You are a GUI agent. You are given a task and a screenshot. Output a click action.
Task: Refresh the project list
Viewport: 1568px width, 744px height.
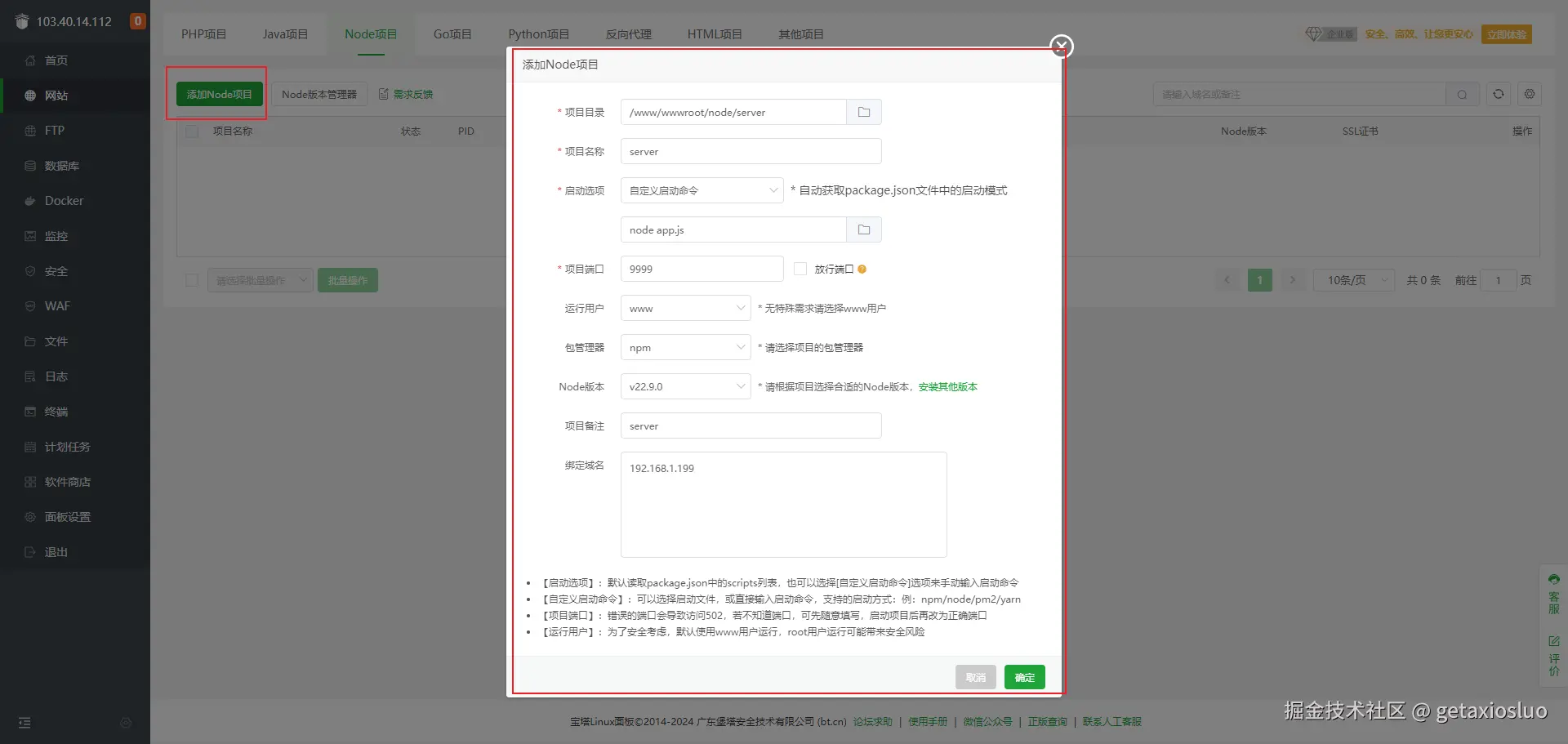tap(1499, 95)
